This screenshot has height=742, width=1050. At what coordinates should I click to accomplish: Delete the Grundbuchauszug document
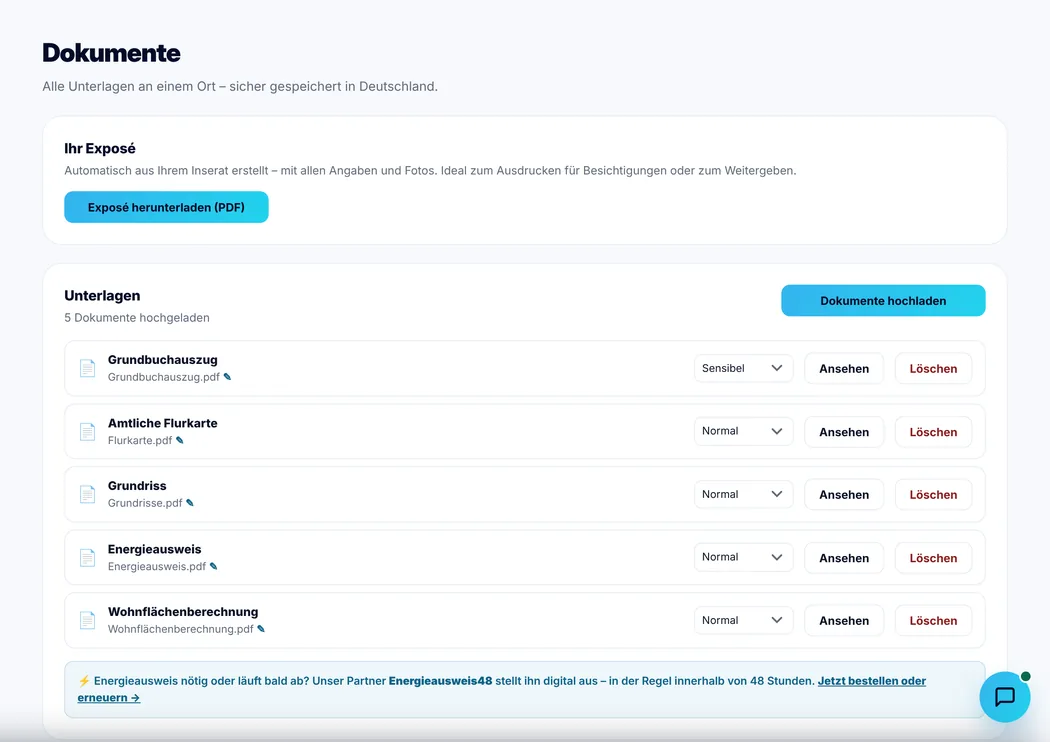(933, 368)
